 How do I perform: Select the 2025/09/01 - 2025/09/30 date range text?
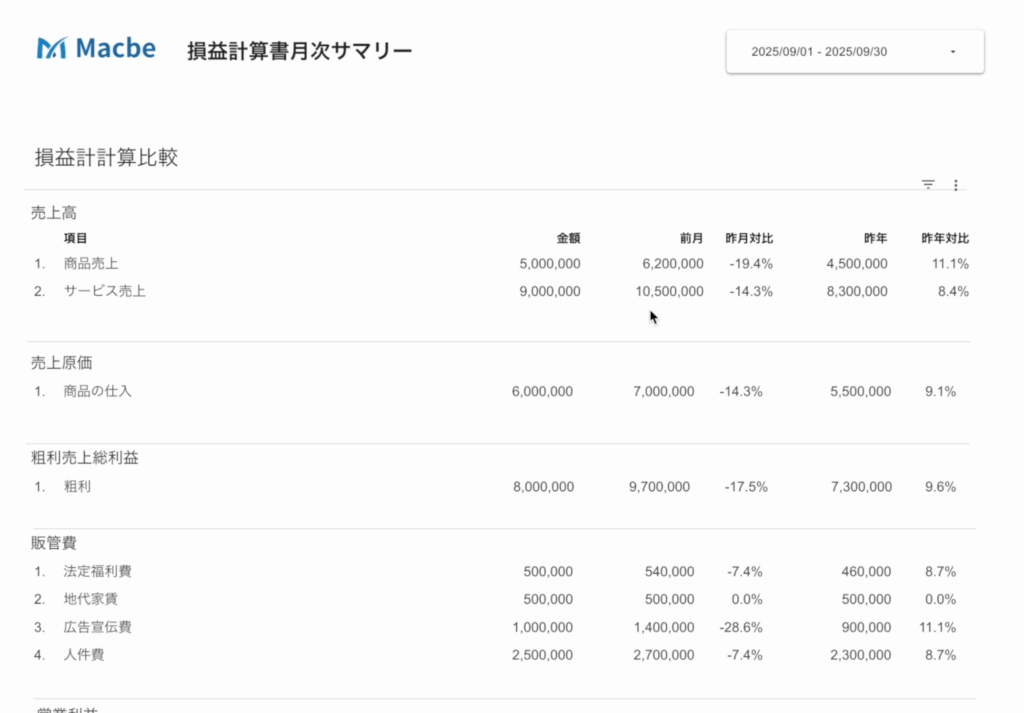819,52
